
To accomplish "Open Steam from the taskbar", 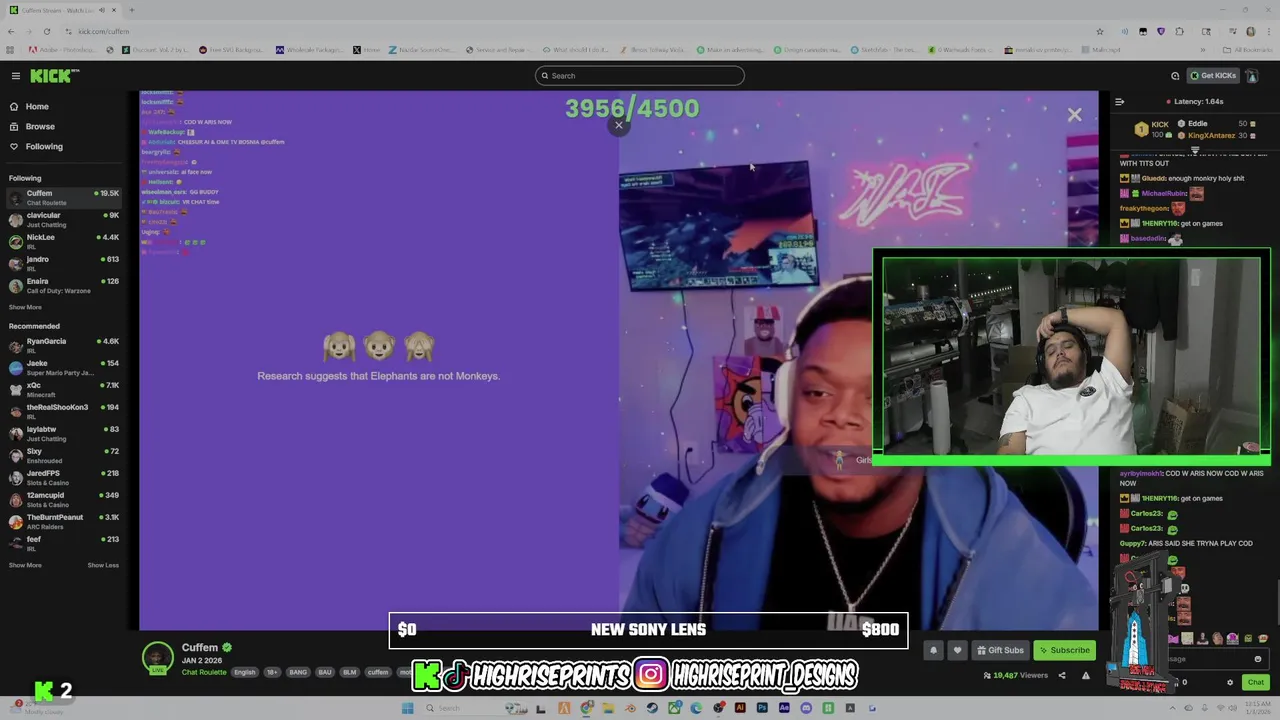I will coord(652,708).
